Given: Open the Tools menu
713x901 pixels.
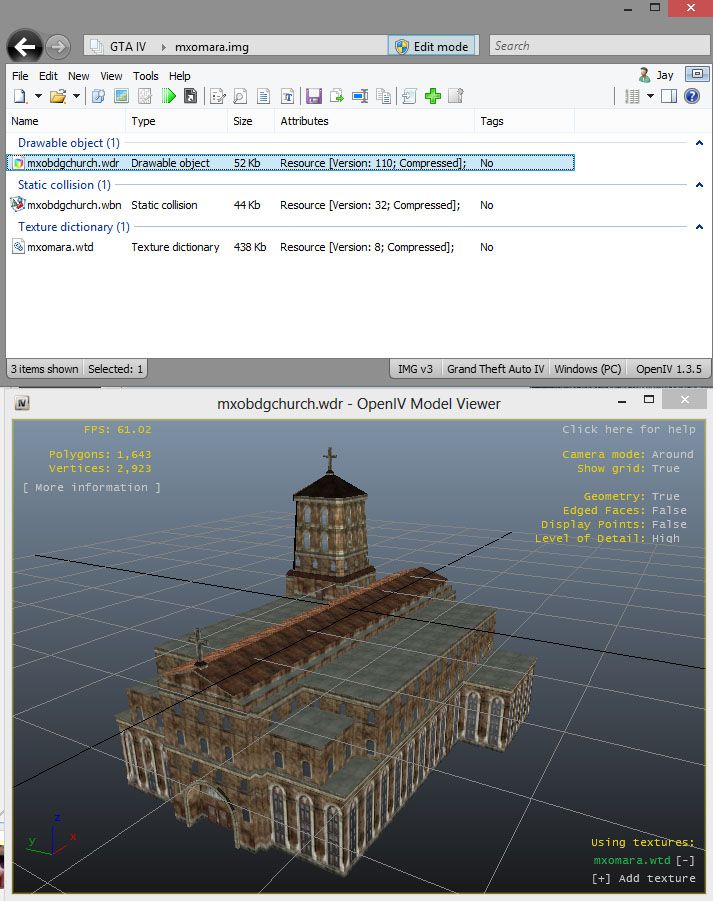Looking at the screenshot, I should click(145, 76).
